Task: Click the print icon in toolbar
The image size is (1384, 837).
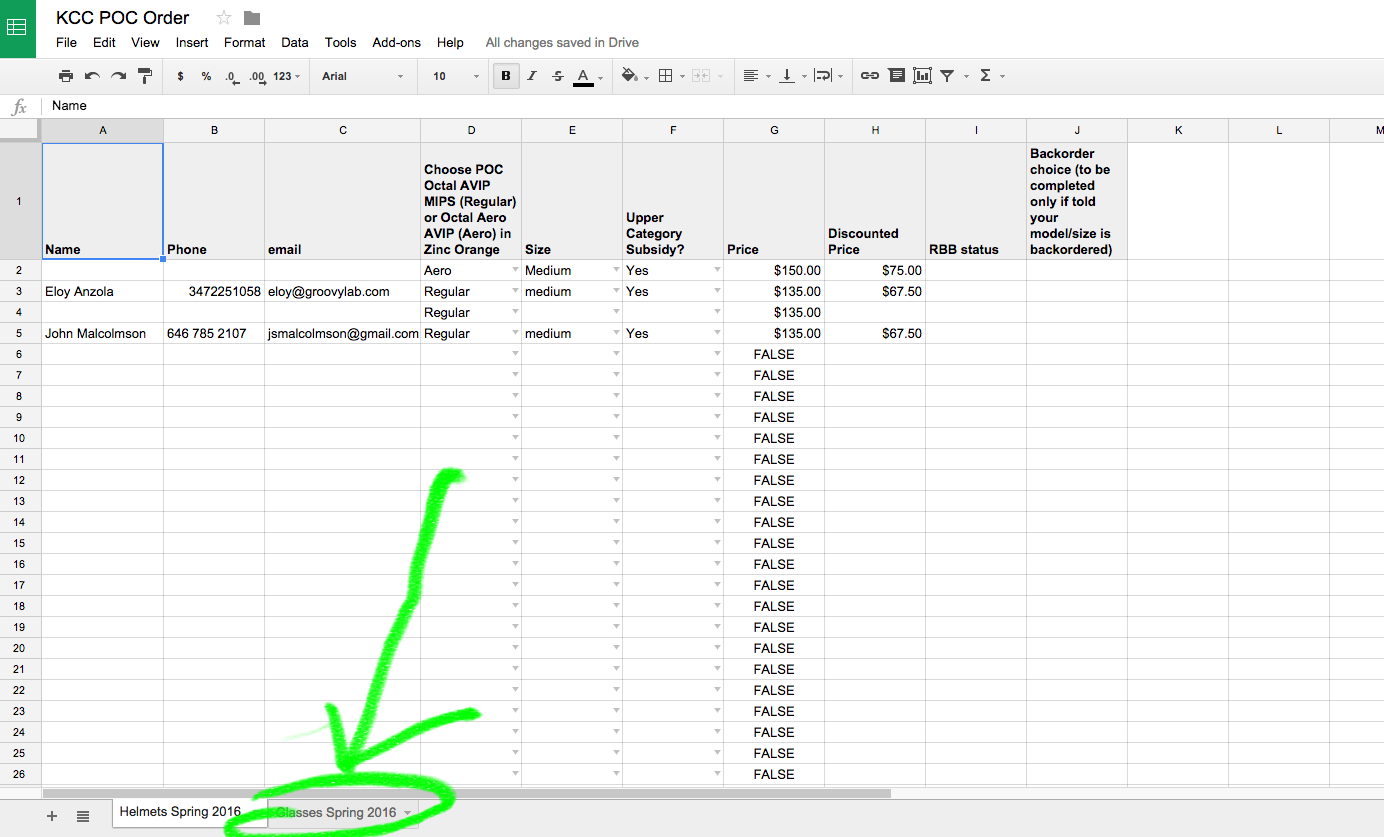Action: (x=66, y=76)
